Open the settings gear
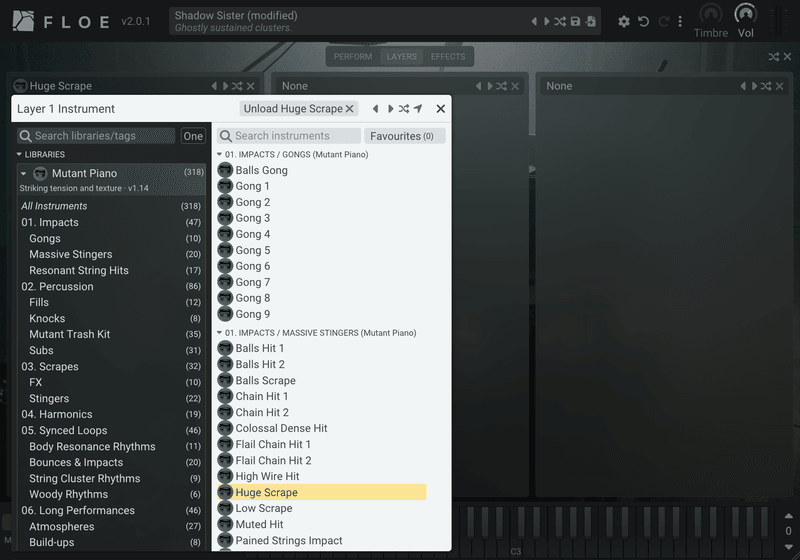Screen dimensions: 800x560 [x=623, y=21]
